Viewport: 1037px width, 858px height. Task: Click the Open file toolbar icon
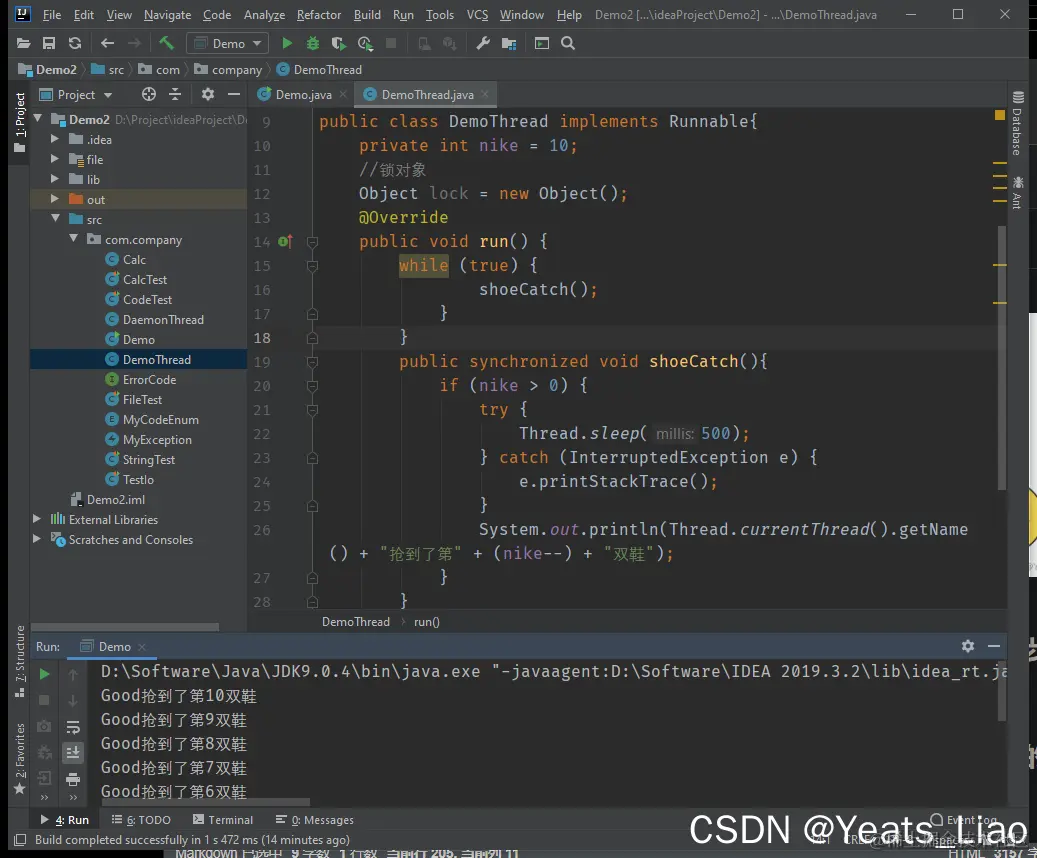pyautogui.click(x=23, y=44)
